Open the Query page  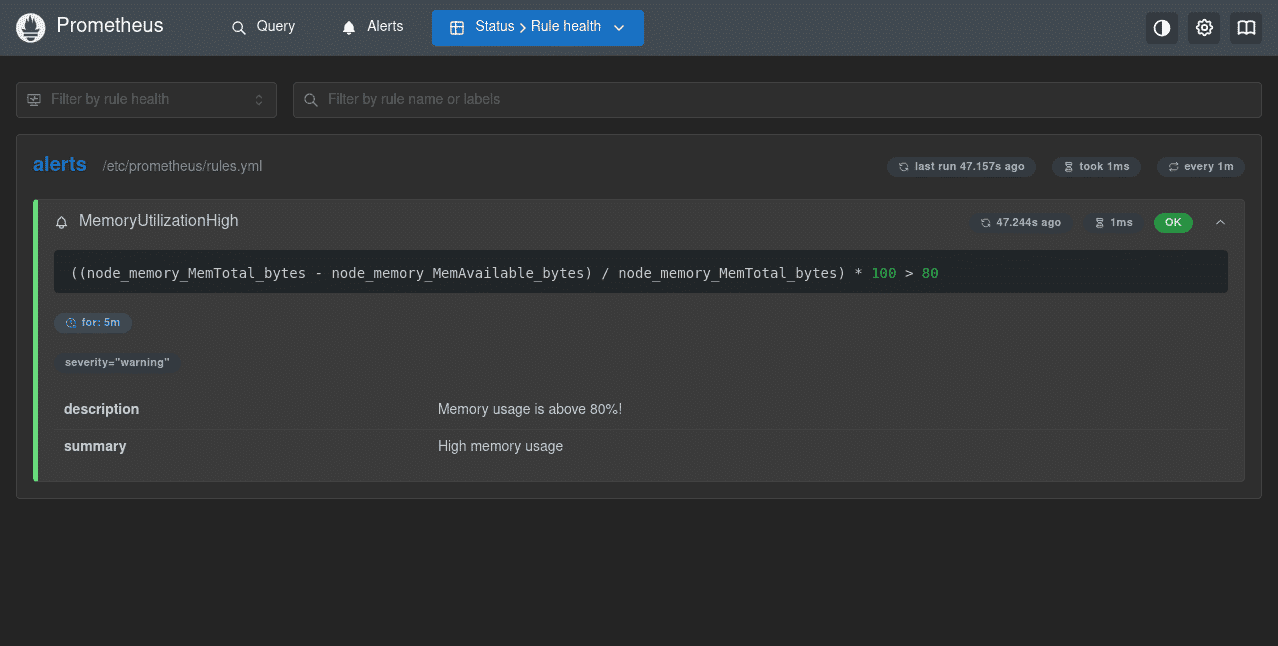coord(263,27)
